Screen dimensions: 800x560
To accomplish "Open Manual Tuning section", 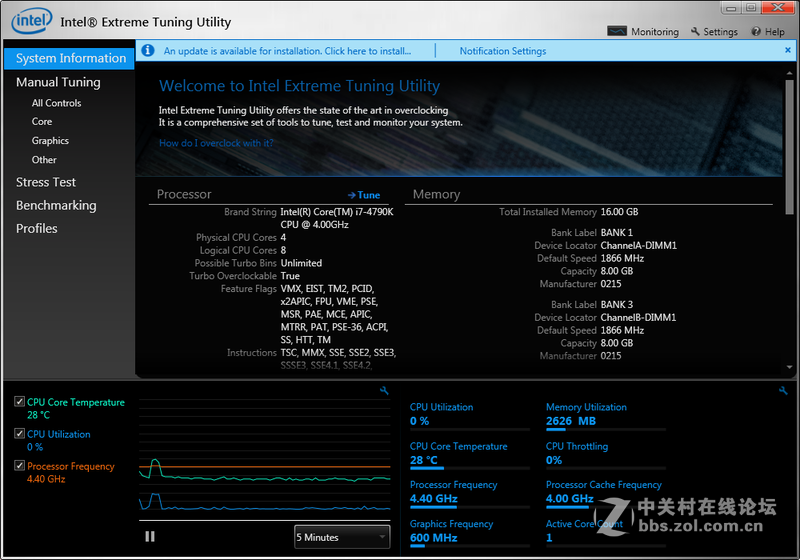I will pyautogui.click(x=58, y=82).
